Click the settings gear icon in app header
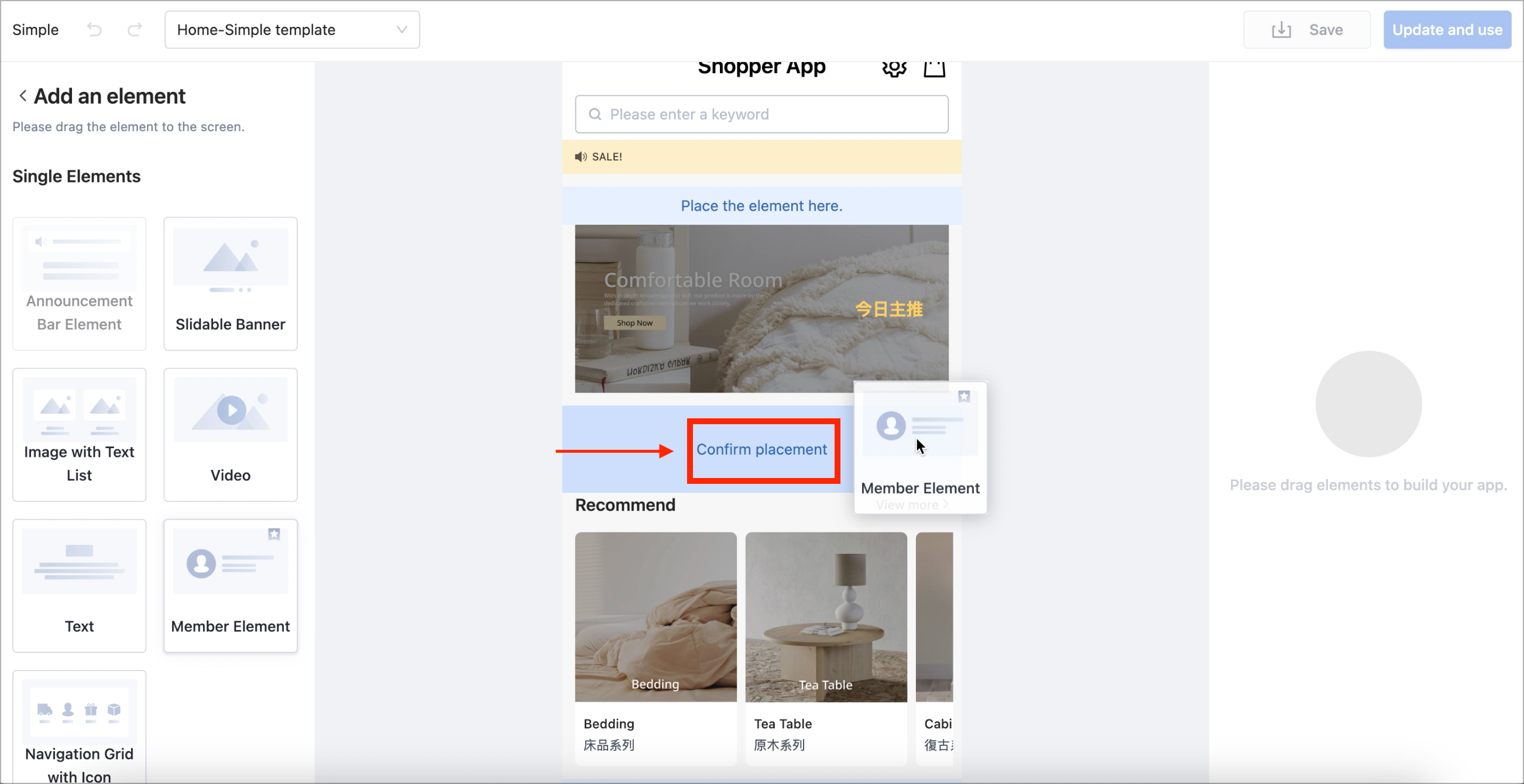1524x784 pixels. (894, 68)
